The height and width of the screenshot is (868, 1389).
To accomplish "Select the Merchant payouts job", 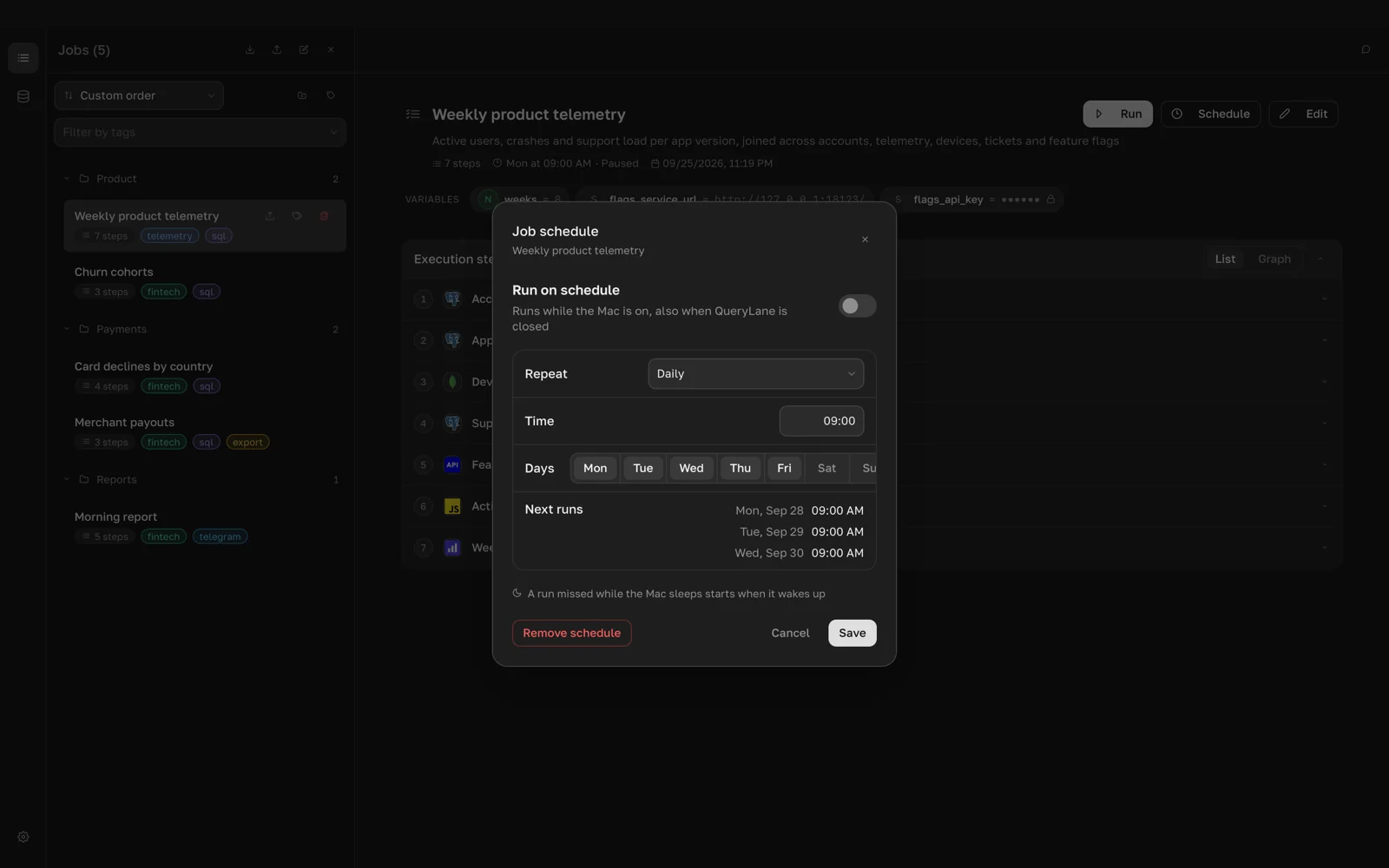I will 205,431.
